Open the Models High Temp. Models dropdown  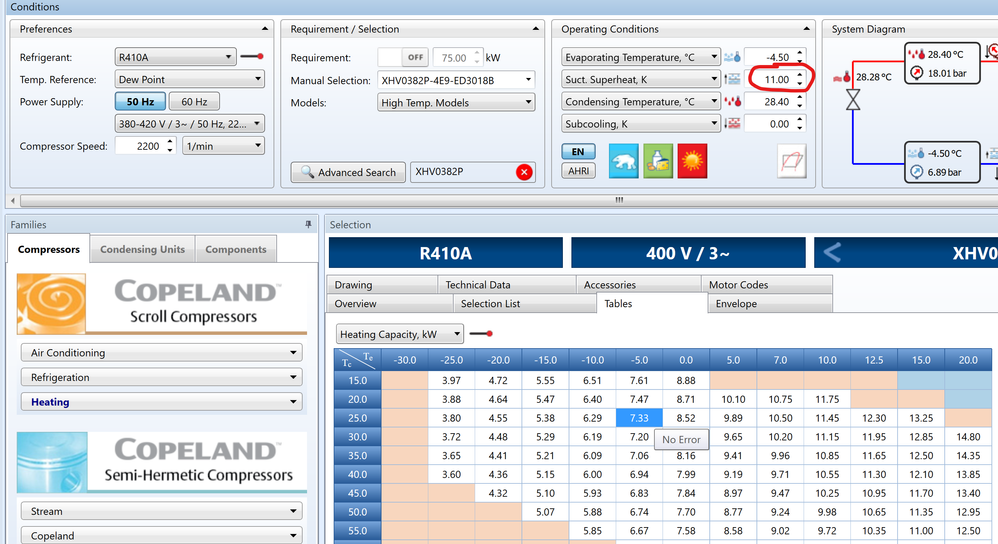click(455, 102)
